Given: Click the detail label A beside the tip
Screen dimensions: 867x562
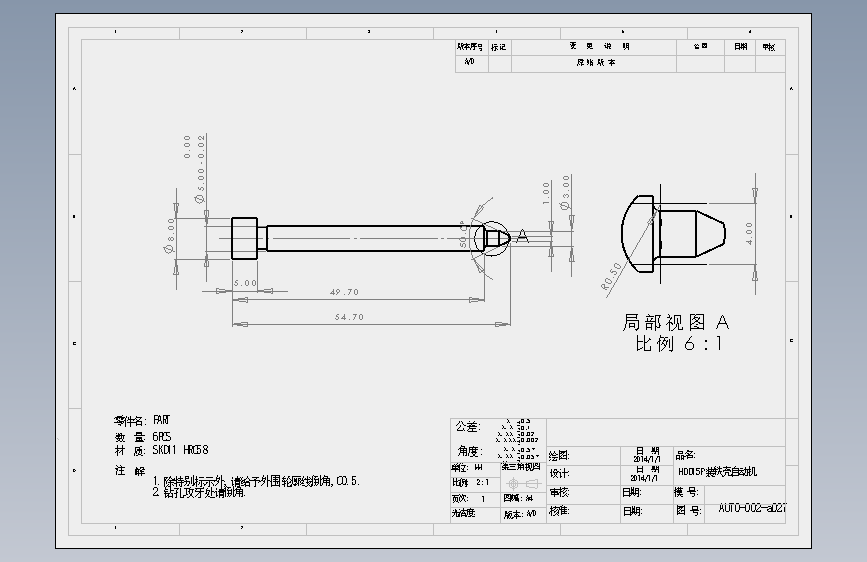Looking at the screenshot, I should pos(522,237).
